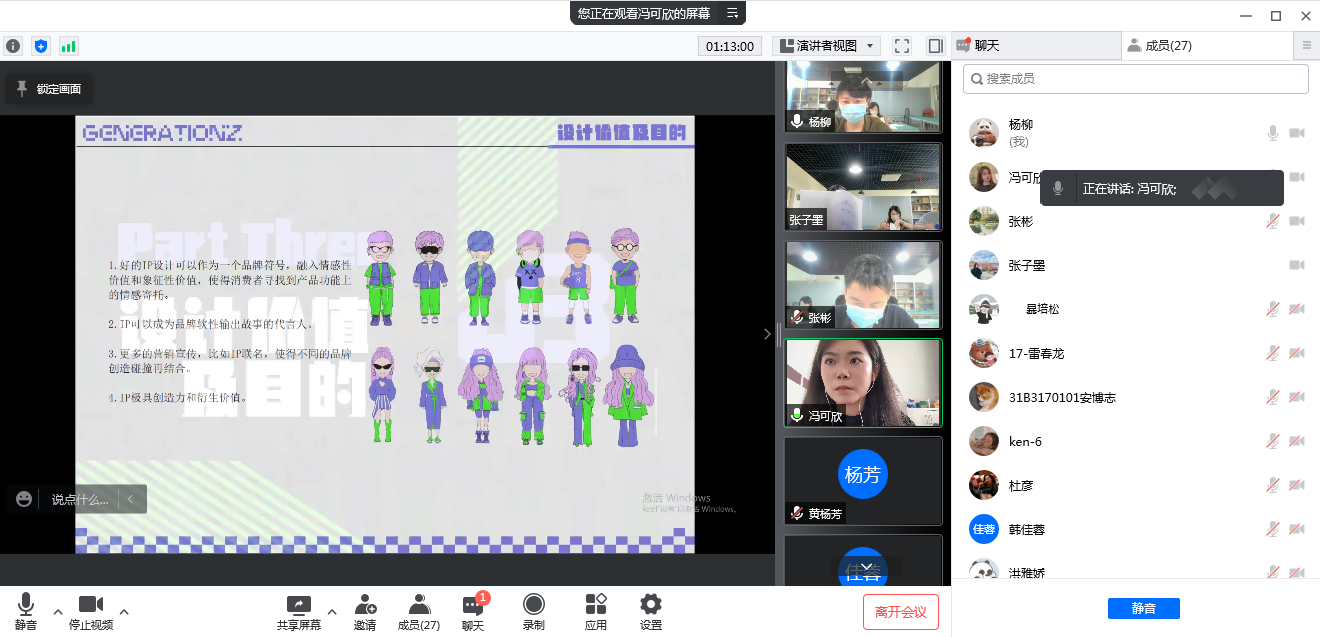Open the Speaker View dropdown
Viewport: 1320px width, 637px height.
826,46
